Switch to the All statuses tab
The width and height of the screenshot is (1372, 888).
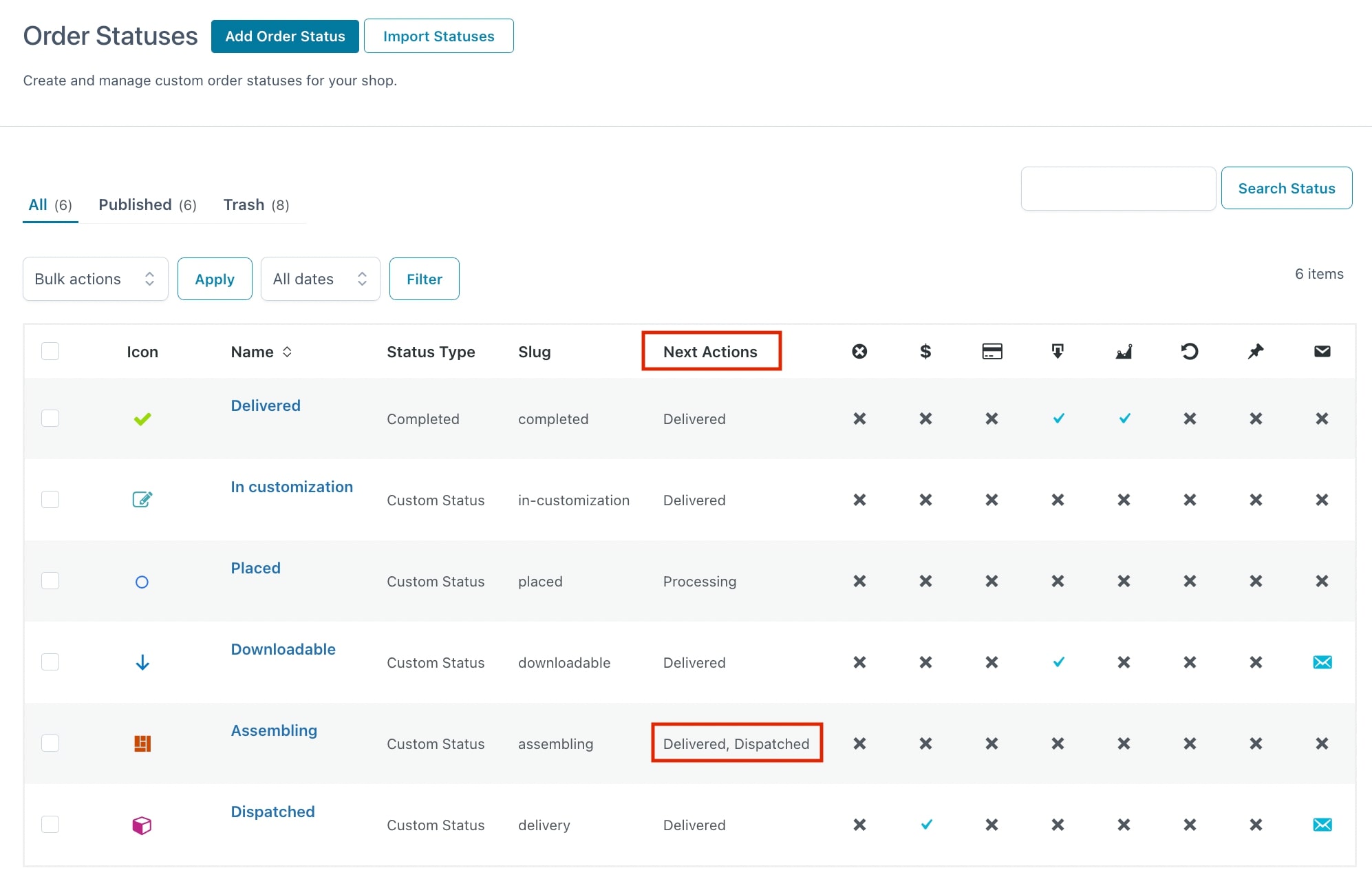50,205
